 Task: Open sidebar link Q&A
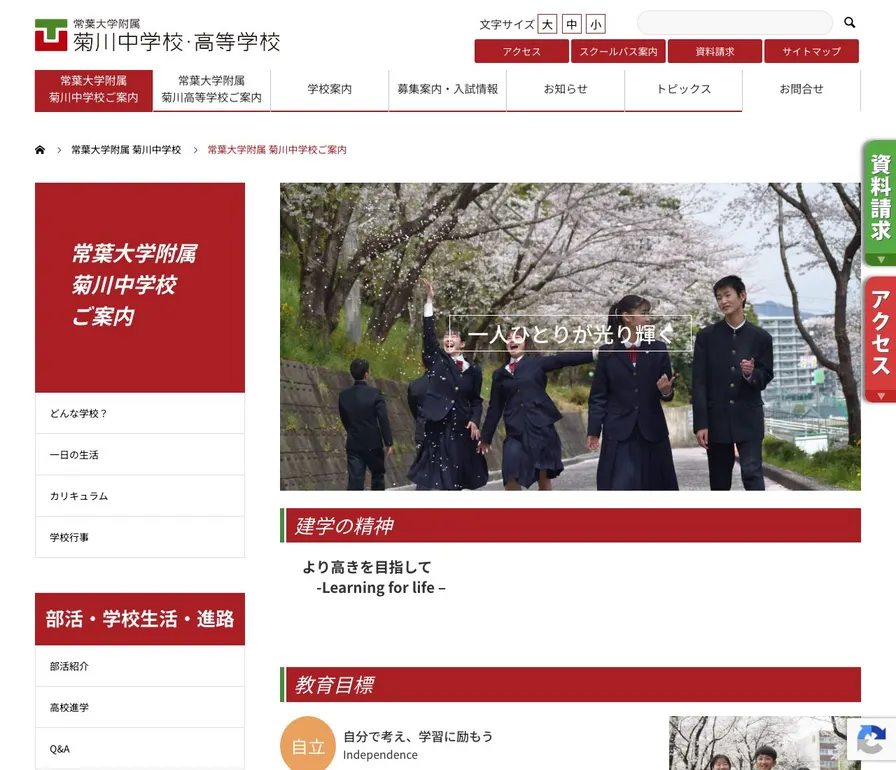point(140,749)
